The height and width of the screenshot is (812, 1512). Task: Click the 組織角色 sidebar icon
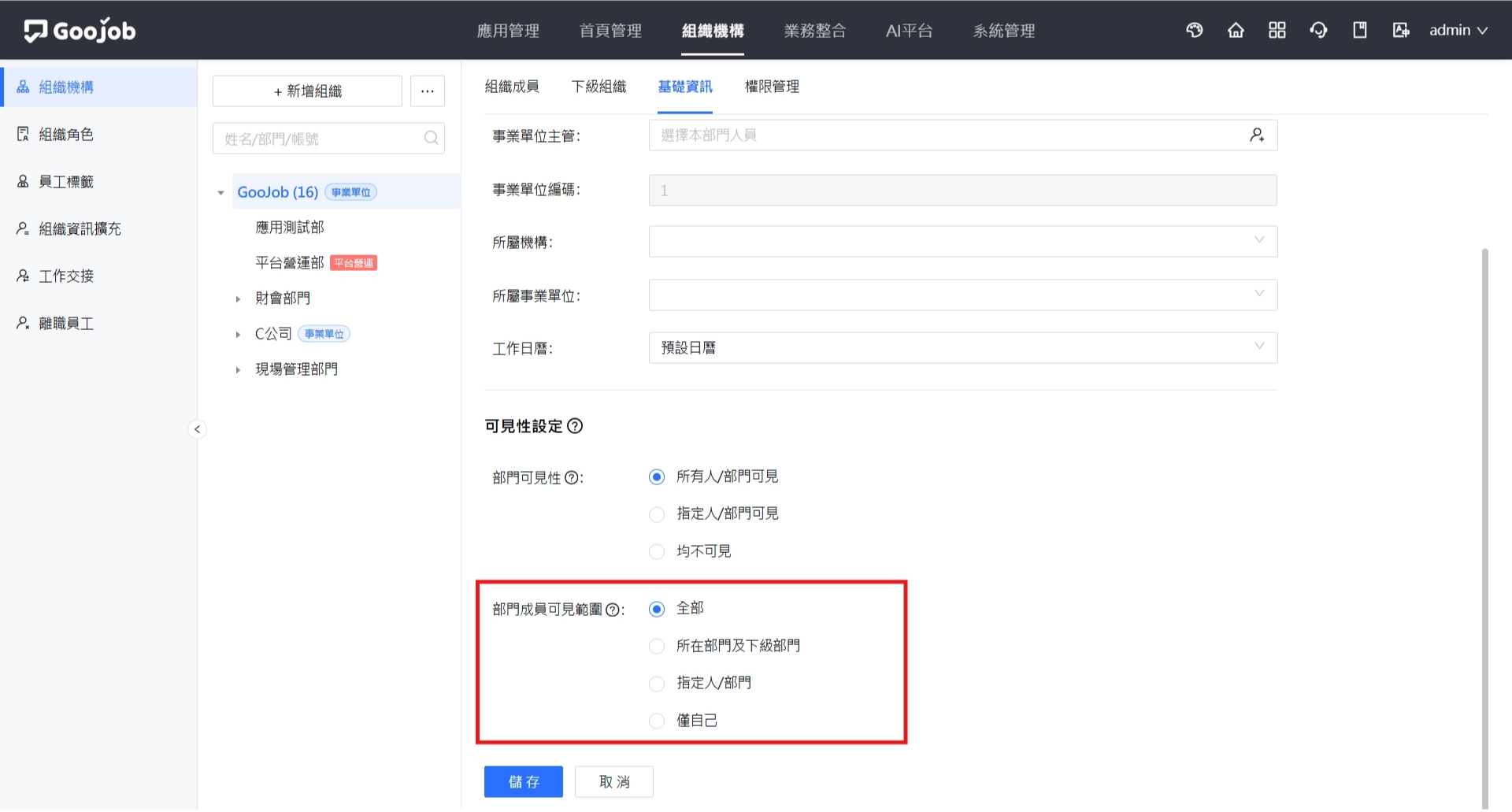point(23,134)
